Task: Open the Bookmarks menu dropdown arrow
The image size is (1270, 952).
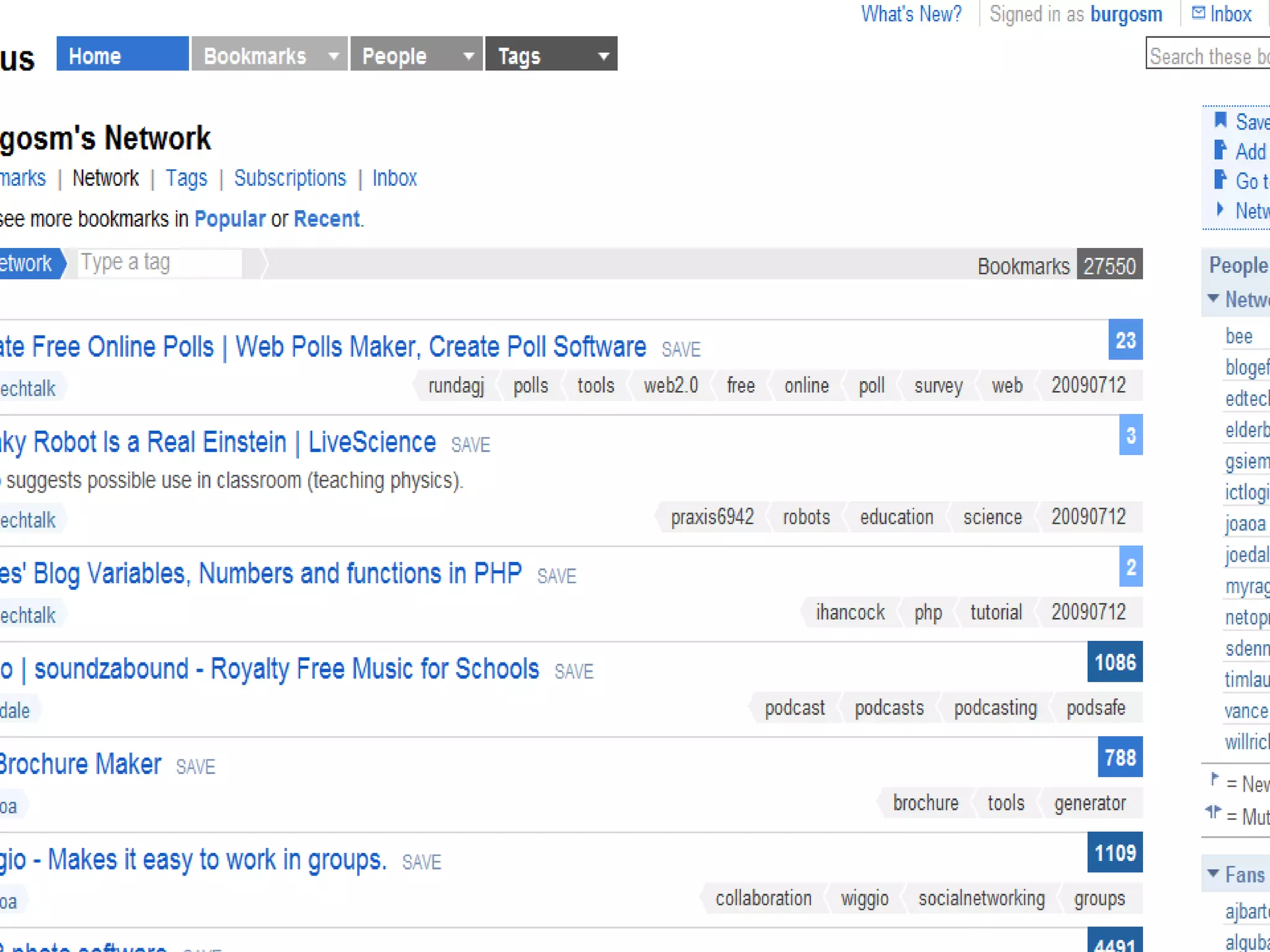Action: point(334,56)
